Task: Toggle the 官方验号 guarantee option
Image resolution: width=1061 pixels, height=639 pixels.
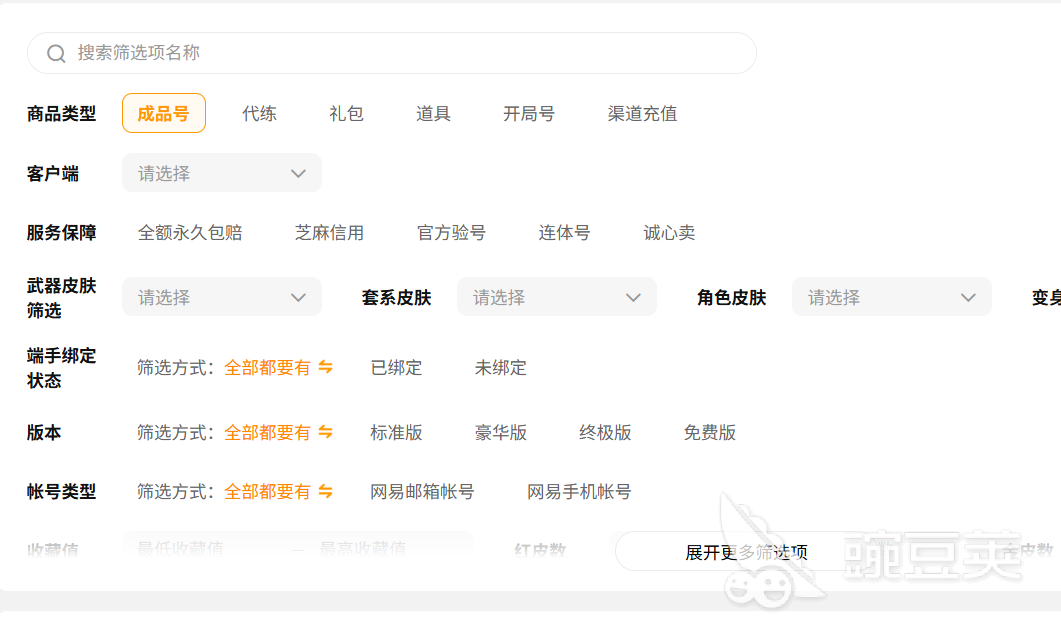Action: [x=451, y=233]
